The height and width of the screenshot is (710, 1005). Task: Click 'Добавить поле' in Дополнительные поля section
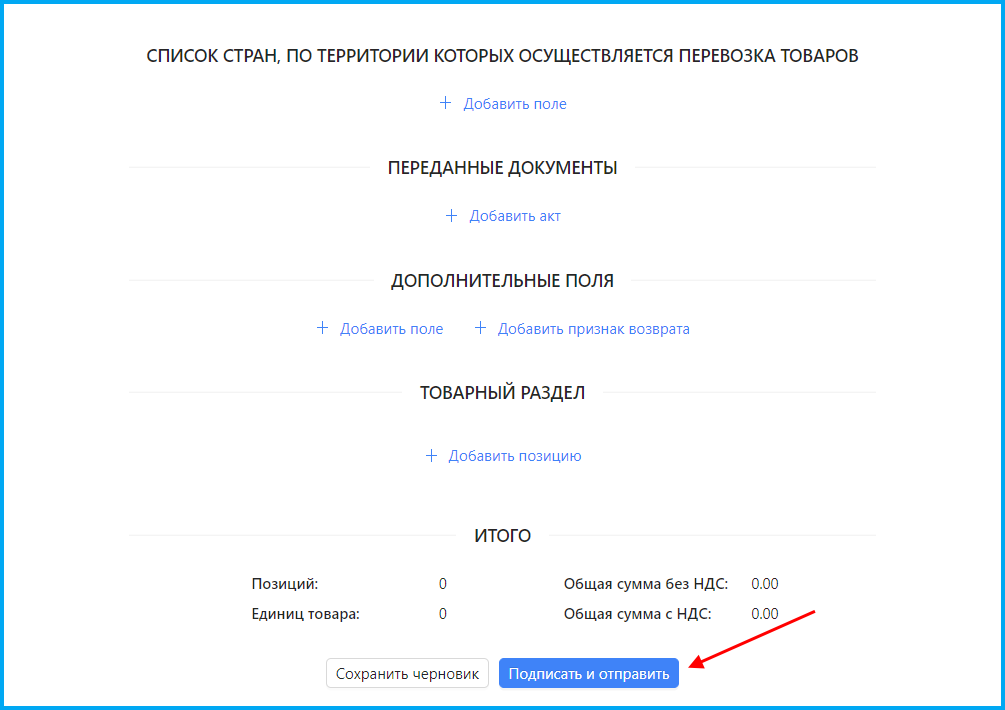380,329
